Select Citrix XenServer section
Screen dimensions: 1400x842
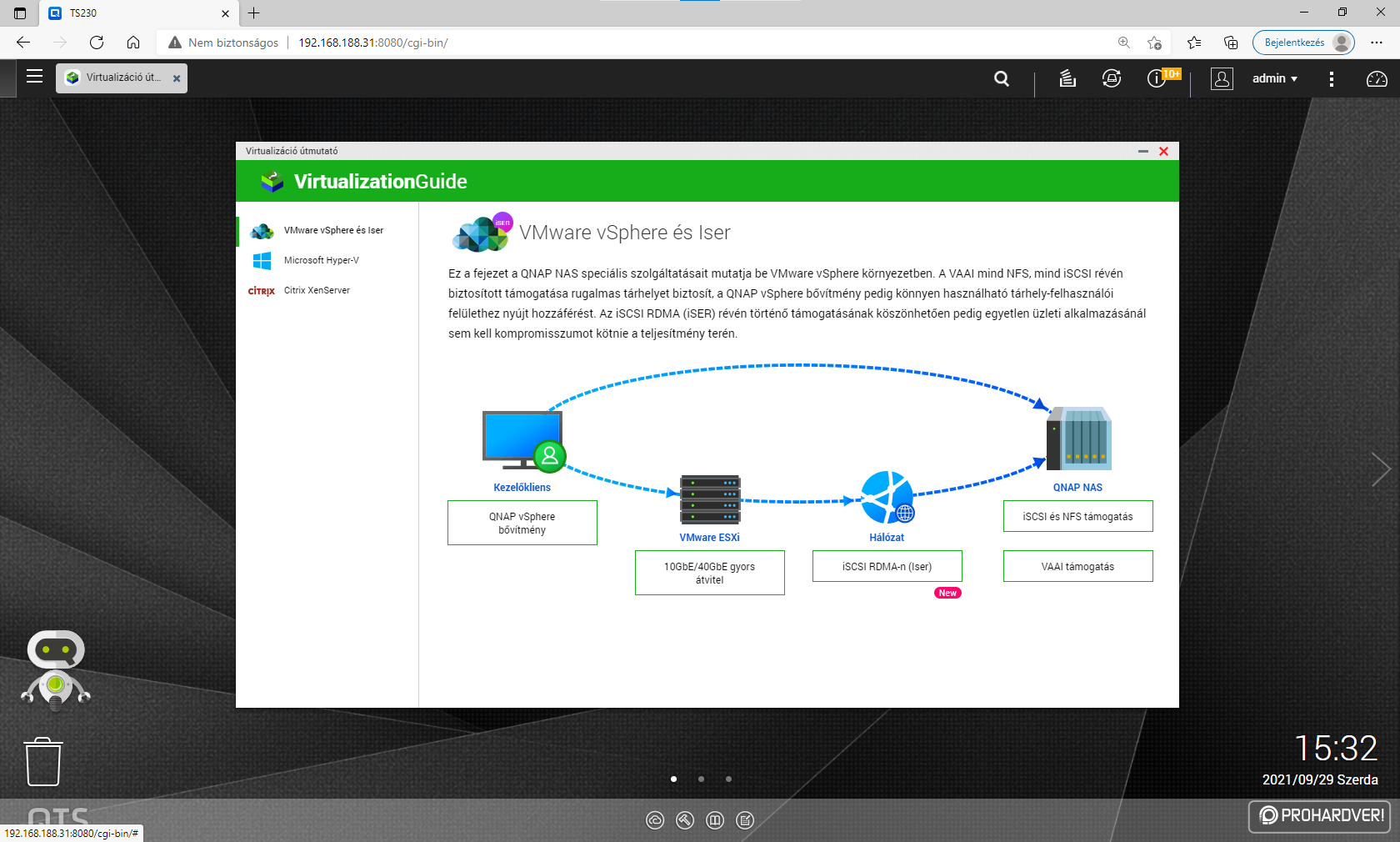tap(327, 290)
